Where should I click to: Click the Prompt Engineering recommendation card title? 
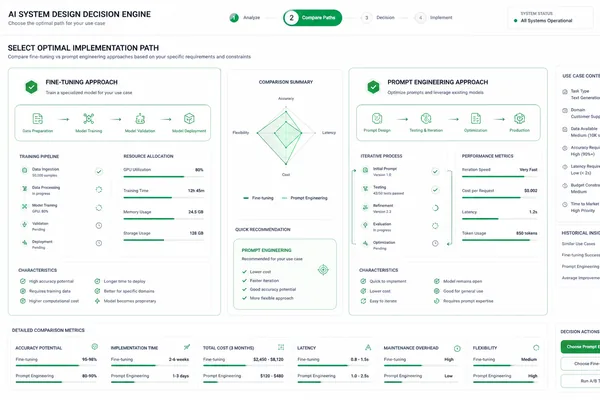point(266,250)
